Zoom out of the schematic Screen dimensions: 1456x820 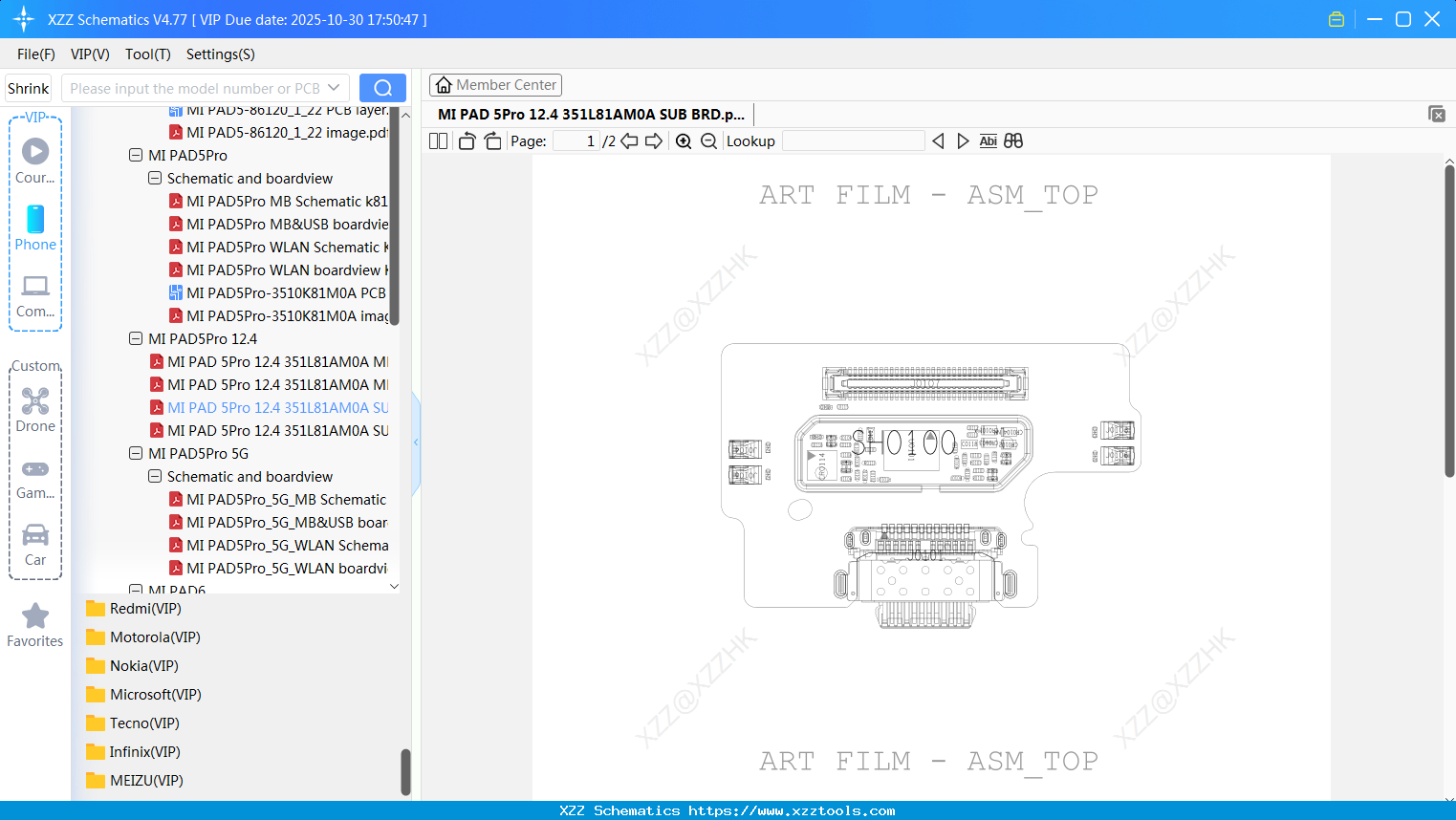(708, 141)
